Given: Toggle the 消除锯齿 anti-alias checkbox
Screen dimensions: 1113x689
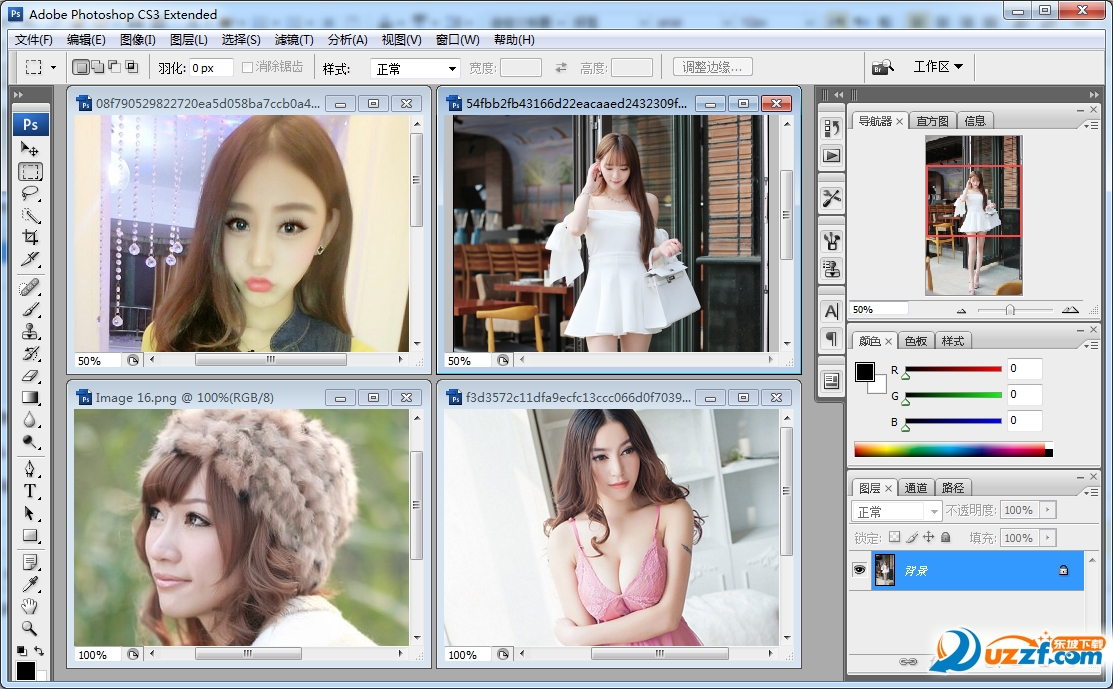Looking at the screenshot, I should click(248, 68).
